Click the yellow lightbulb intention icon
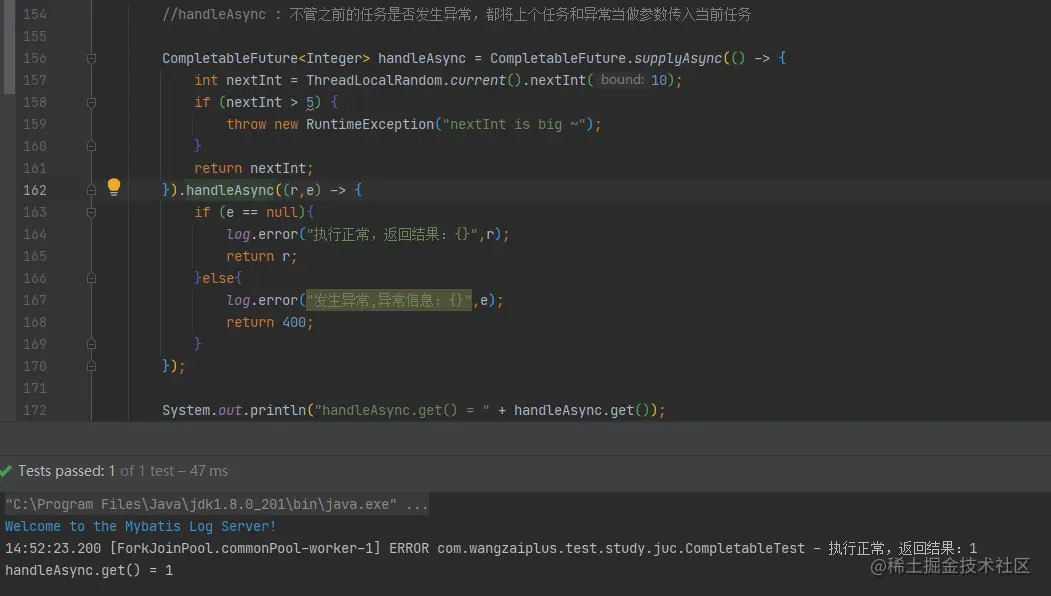Image resolution: width=1051 pixels, height=596 pixels. point(114,187)
